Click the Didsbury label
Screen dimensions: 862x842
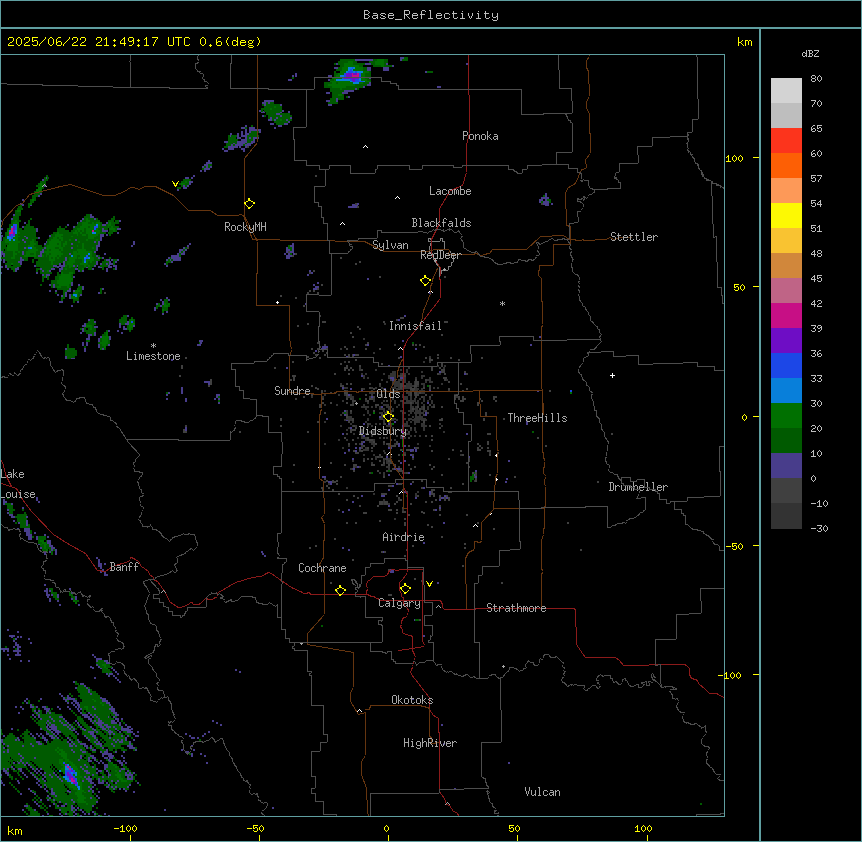pyautogui.click(x=383, y=431)
